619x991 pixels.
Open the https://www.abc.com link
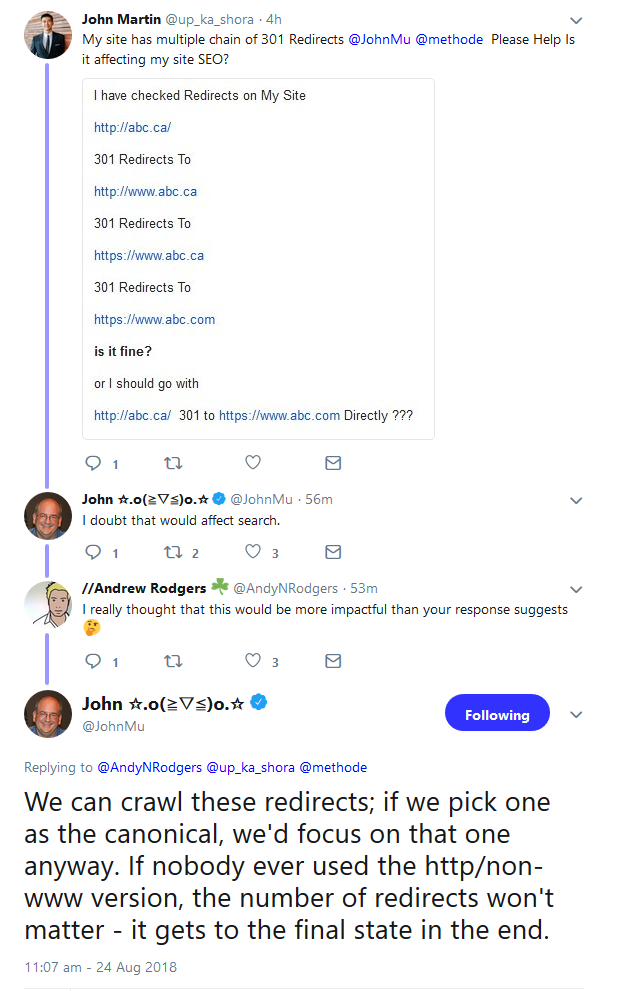tap(154, 320)
